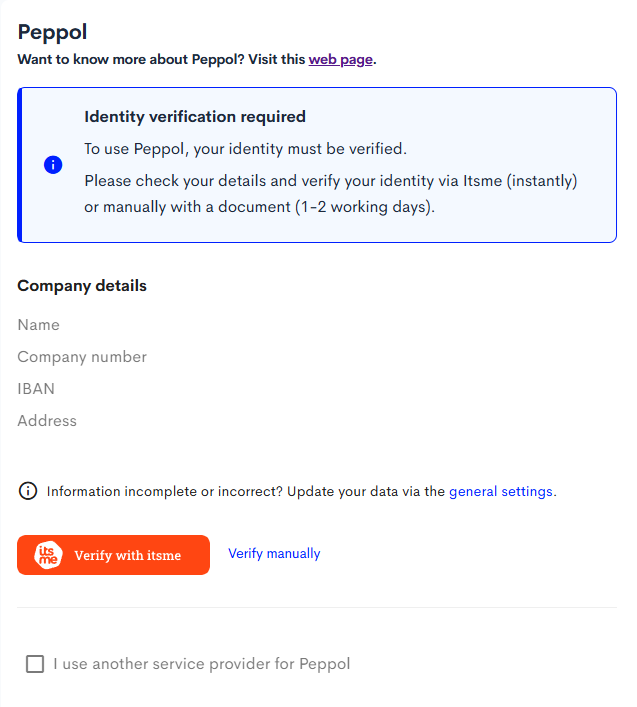
Task: Click the blue info icon in the verification banner
Action: (x=53, y=165)
